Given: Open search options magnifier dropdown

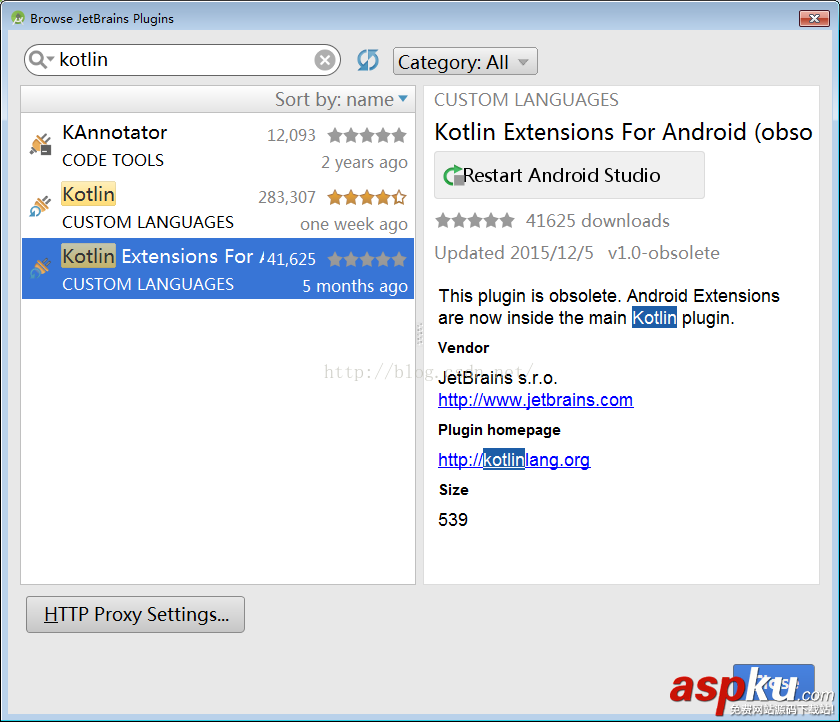Looking at the screenshot, I should click(x=41, y=59).
